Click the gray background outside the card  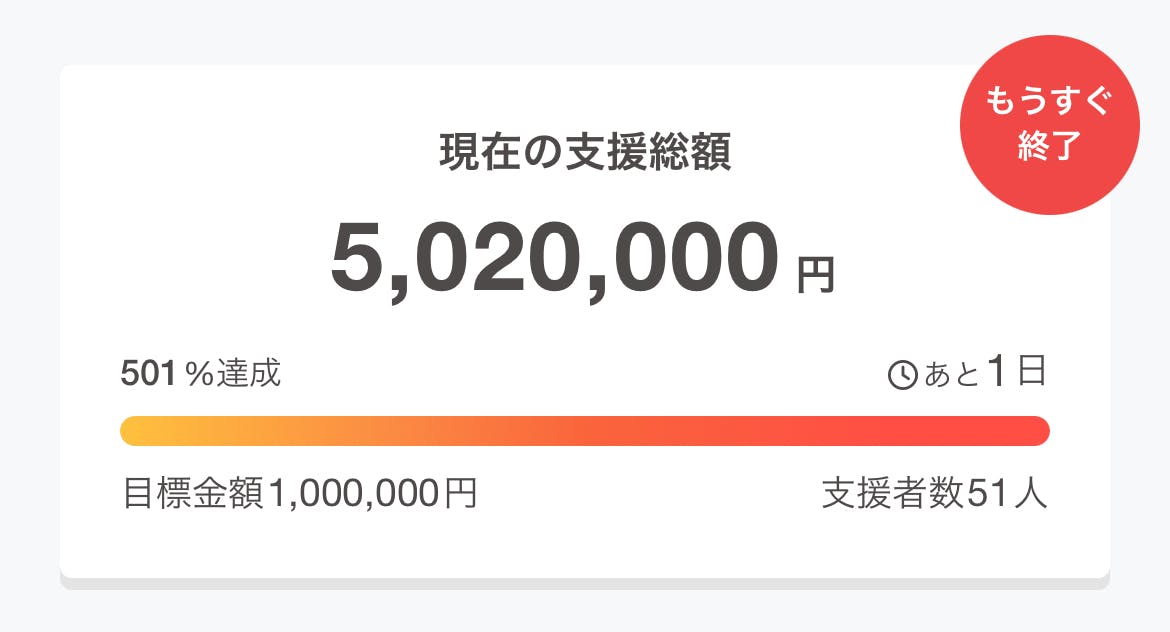pos(30,300)
